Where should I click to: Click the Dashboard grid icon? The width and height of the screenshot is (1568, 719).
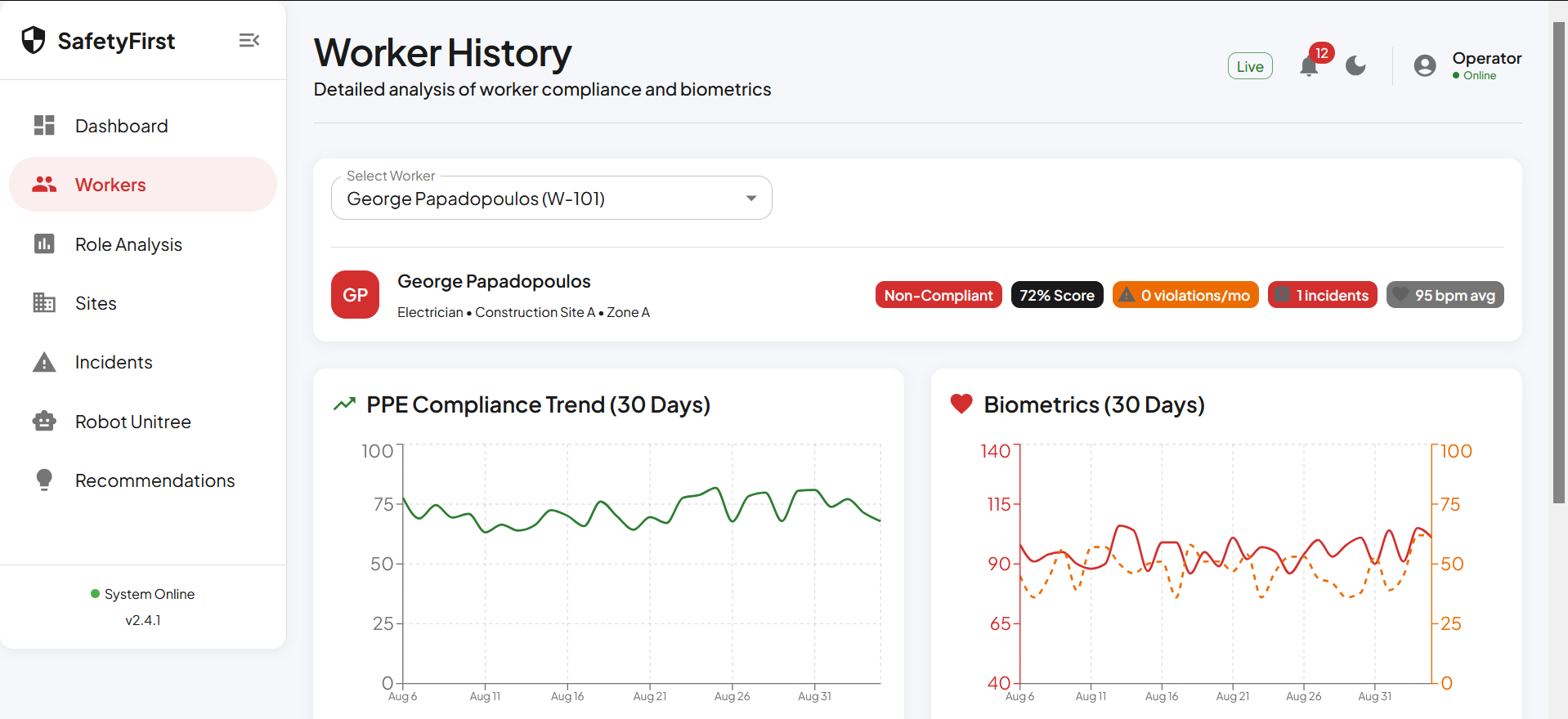coord(44,125)
